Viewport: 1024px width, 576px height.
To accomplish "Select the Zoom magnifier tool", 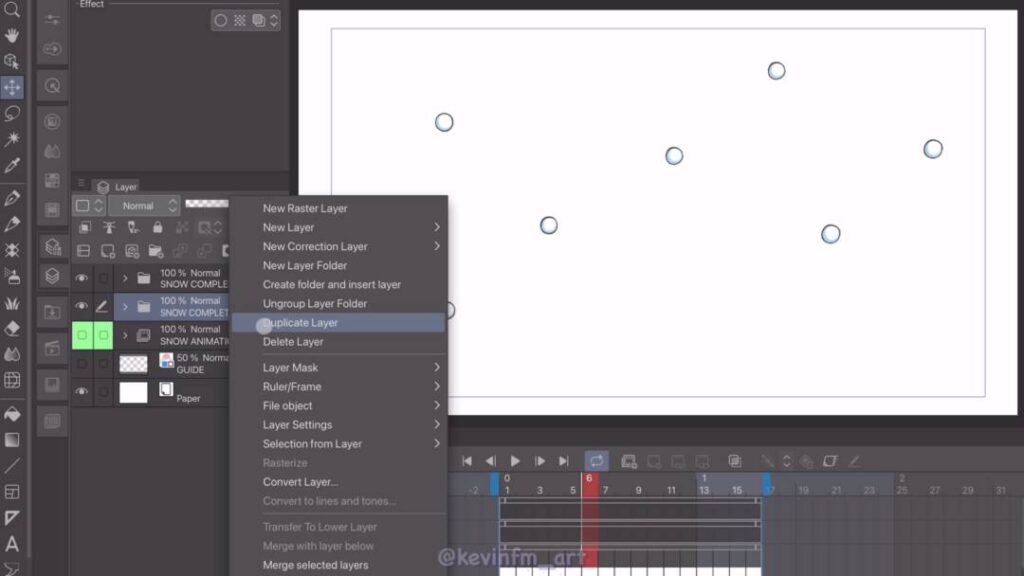I will 12,10.
